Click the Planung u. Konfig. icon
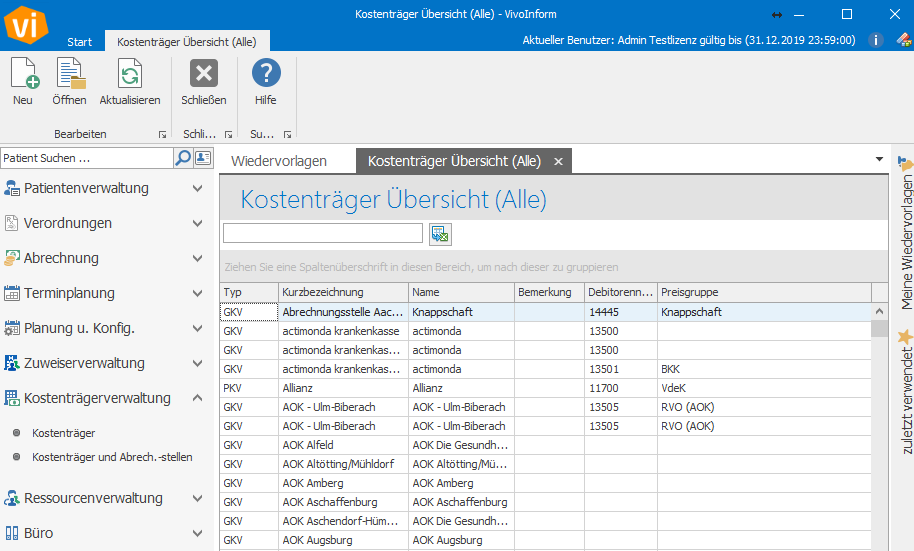Viewport: 914px width, 551px height. point(12,328)
